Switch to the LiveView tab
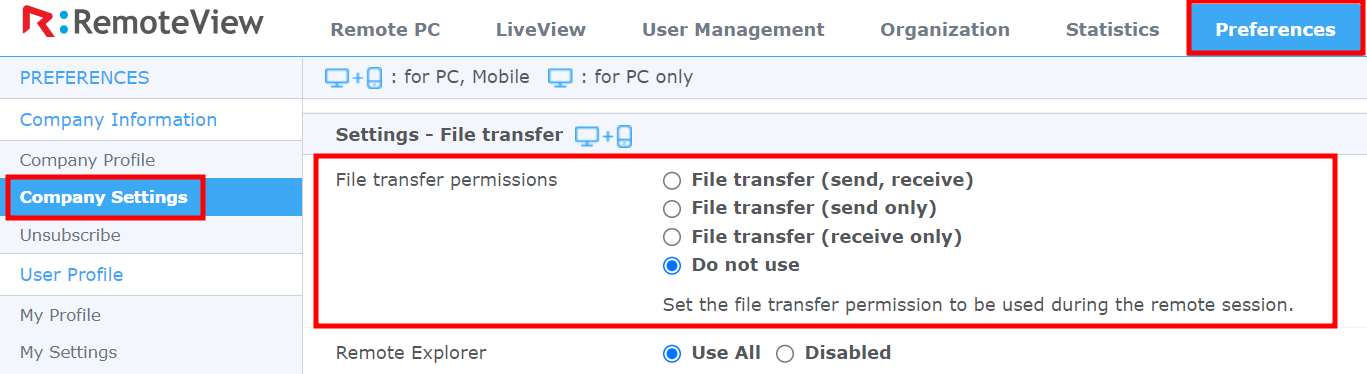The image size is (1367, 374). 541,30
